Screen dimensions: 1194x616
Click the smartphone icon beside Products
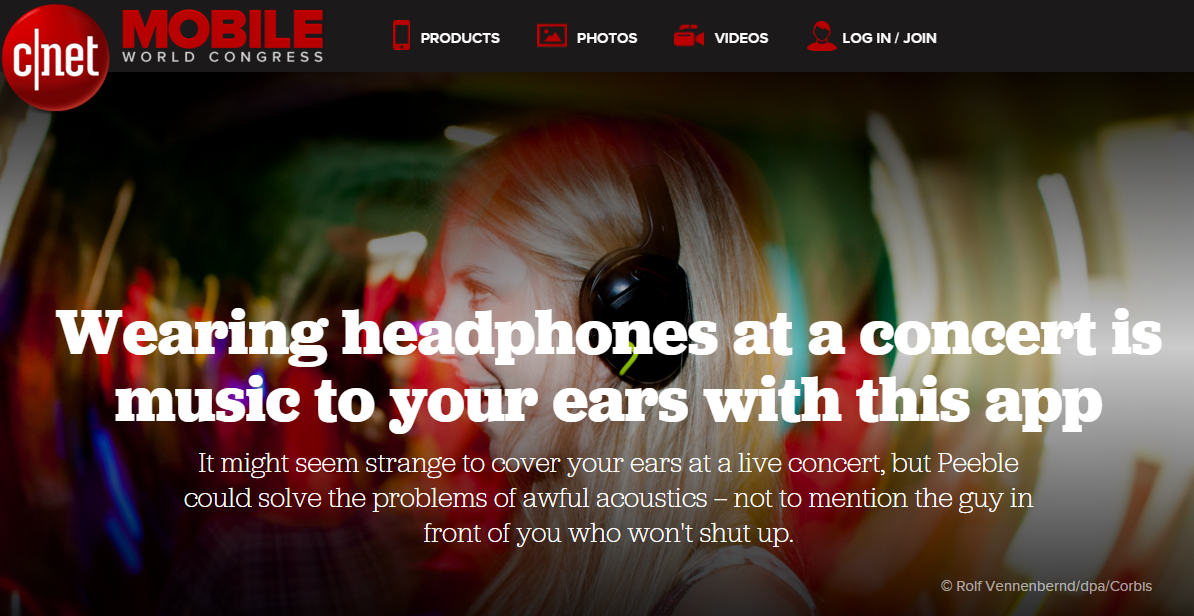click(x=401, y=36)
